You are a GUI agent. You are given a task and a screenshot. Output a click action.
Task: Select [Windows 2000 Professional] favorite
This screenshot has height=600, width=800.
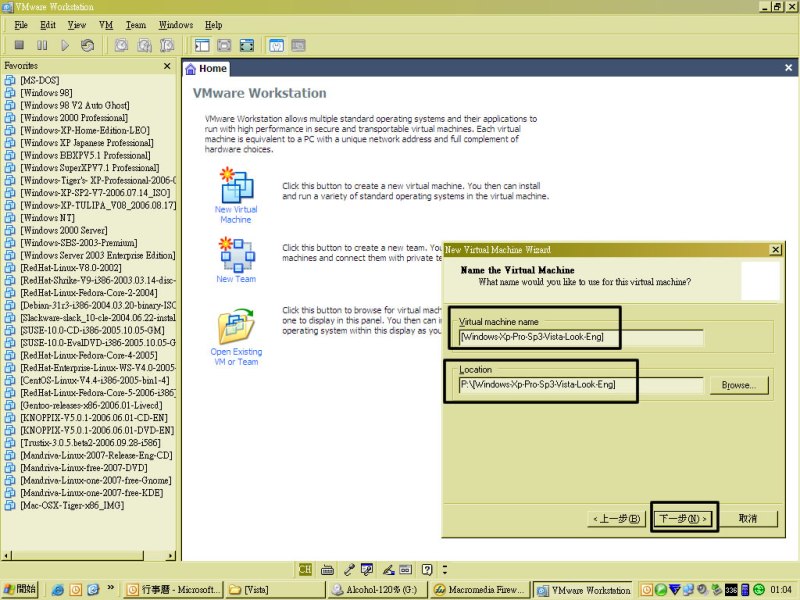[x=74, y=118]
